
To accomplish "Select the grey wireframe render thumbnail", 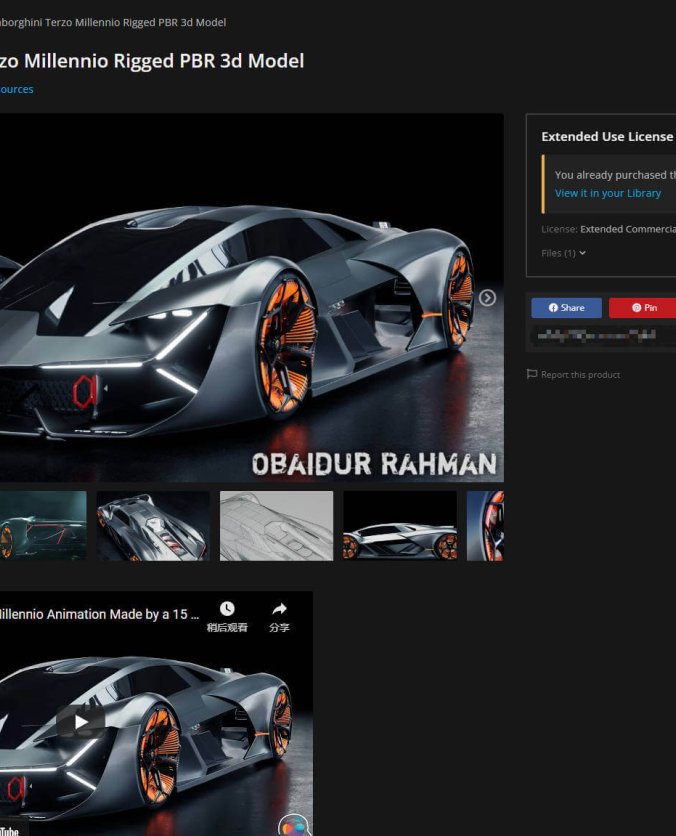I will (276, 526).
